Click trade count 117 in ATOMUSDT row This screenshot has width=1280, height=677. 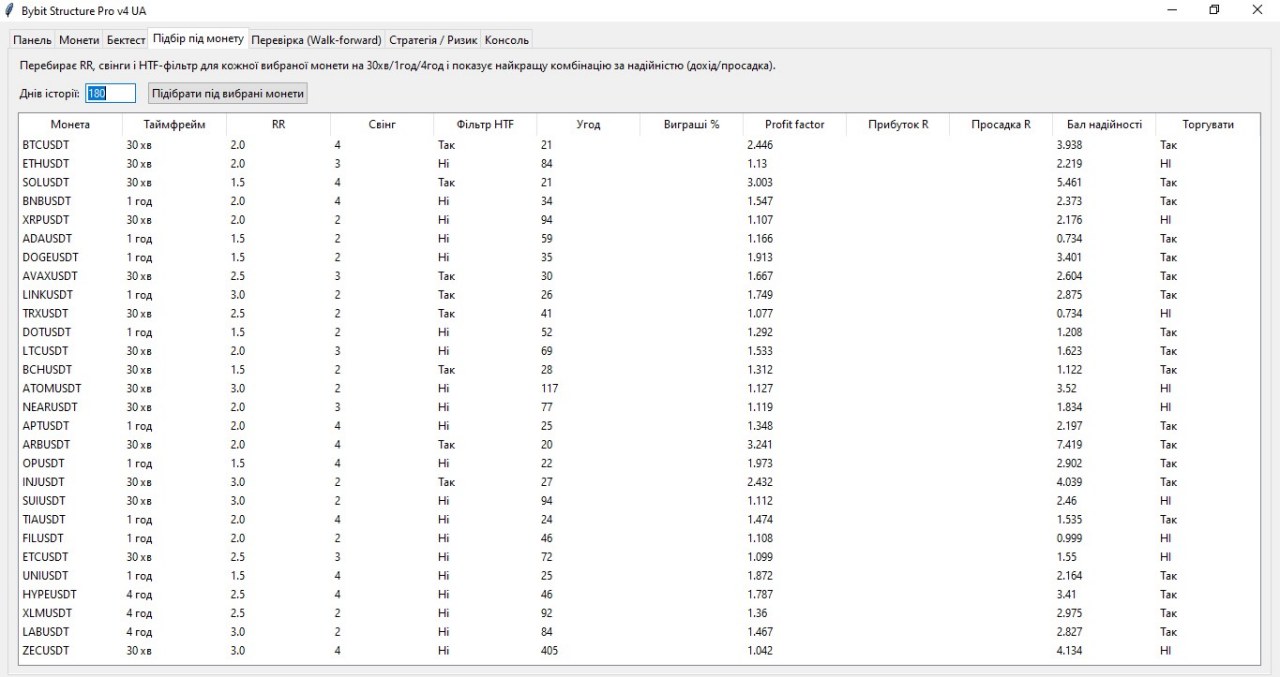(549, 389)
